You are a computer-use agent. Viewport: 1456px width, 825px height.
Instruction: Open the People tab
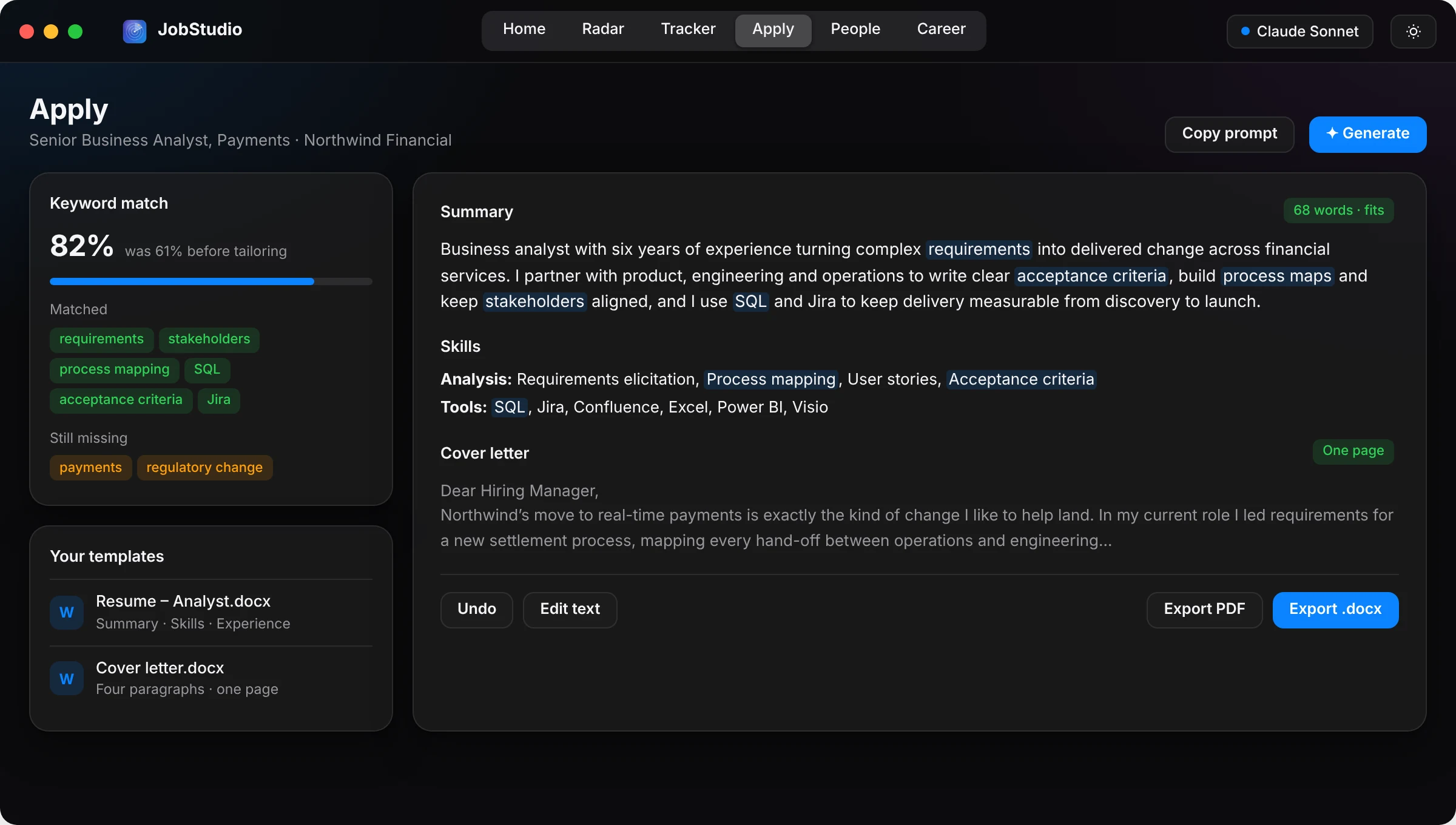(855, 29)
